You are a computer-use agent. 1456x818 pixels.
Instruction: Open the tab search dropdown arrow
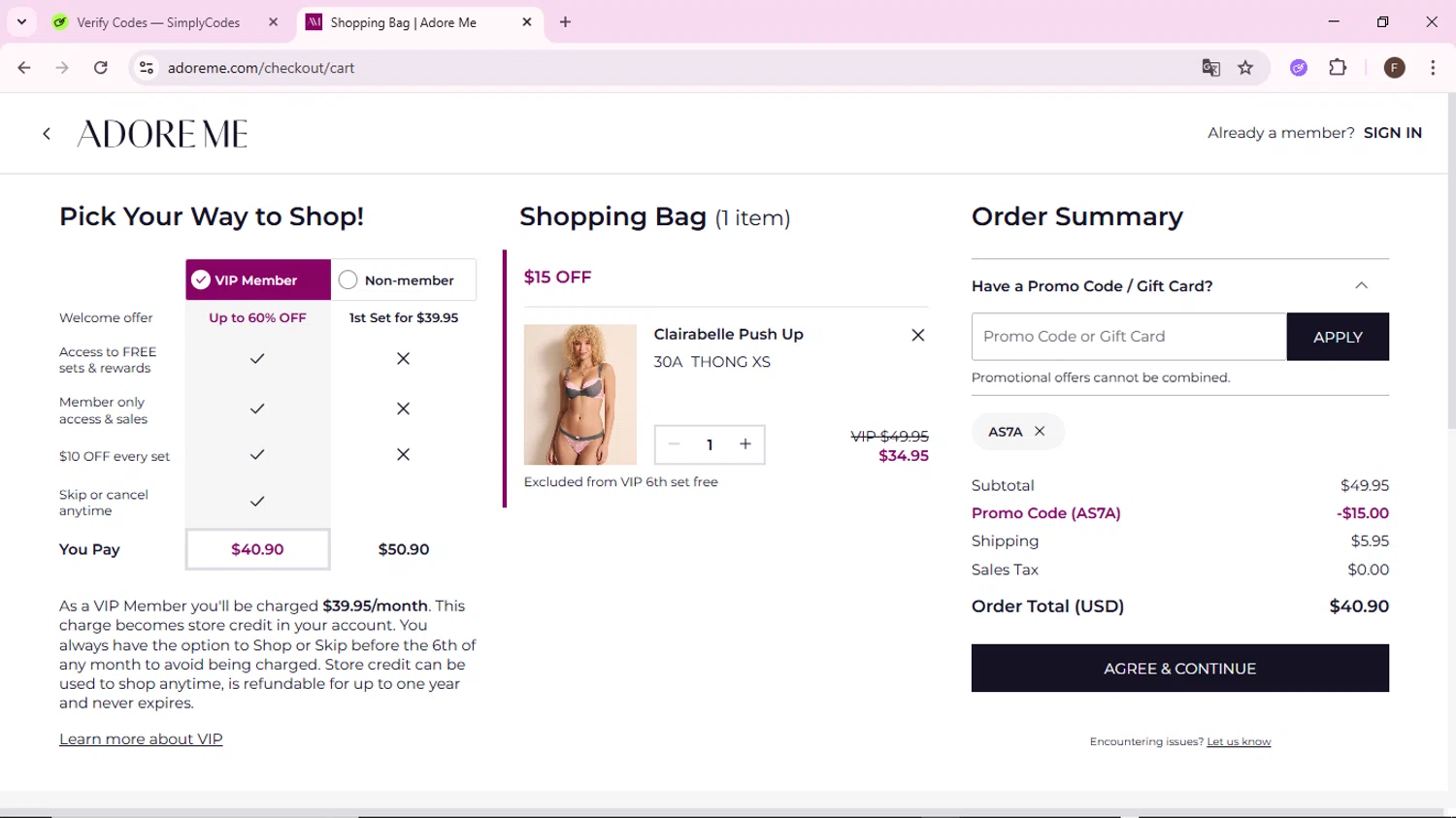tap(21, 21)
